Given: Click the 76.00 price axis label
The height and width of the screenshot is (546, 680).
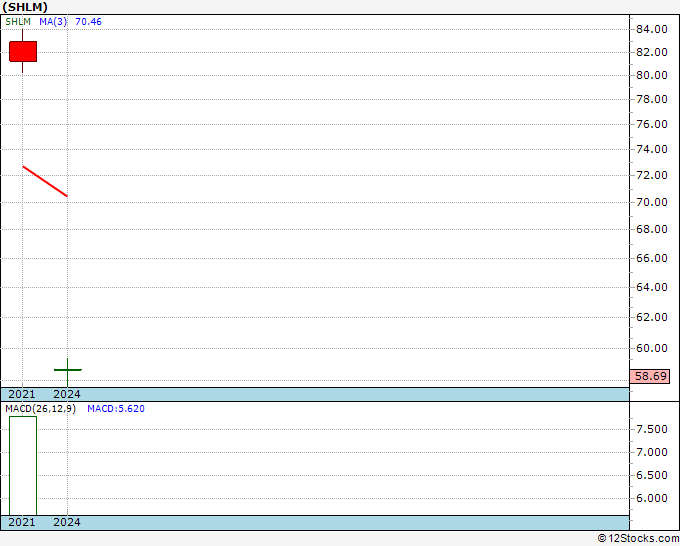Looking at the screenshot, I should 651,124.
